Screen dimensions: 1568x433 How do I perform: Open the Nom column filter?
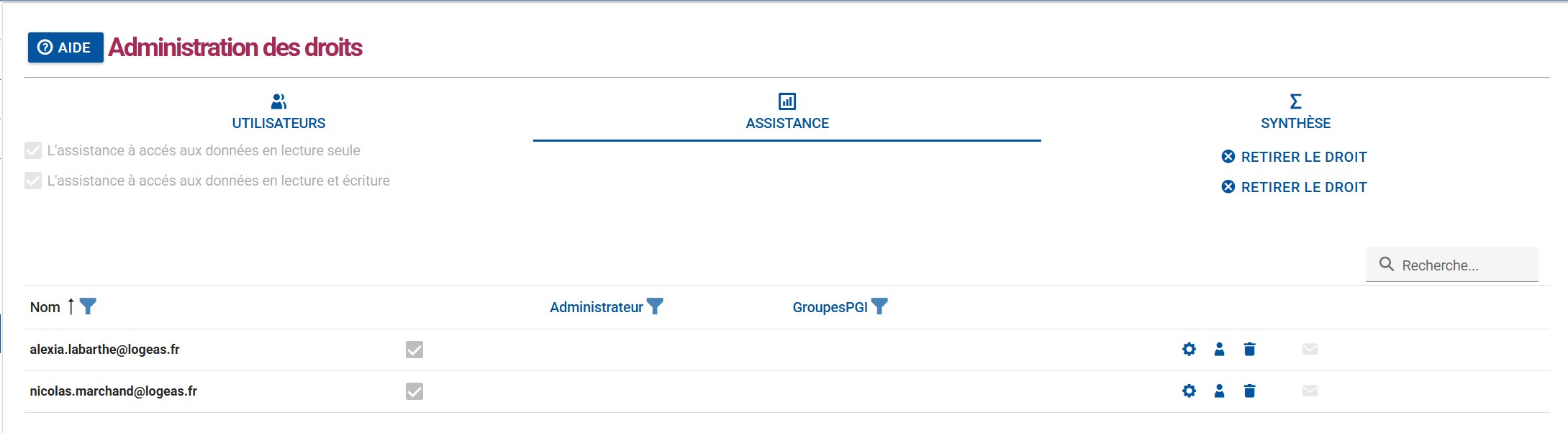(88, 307)
